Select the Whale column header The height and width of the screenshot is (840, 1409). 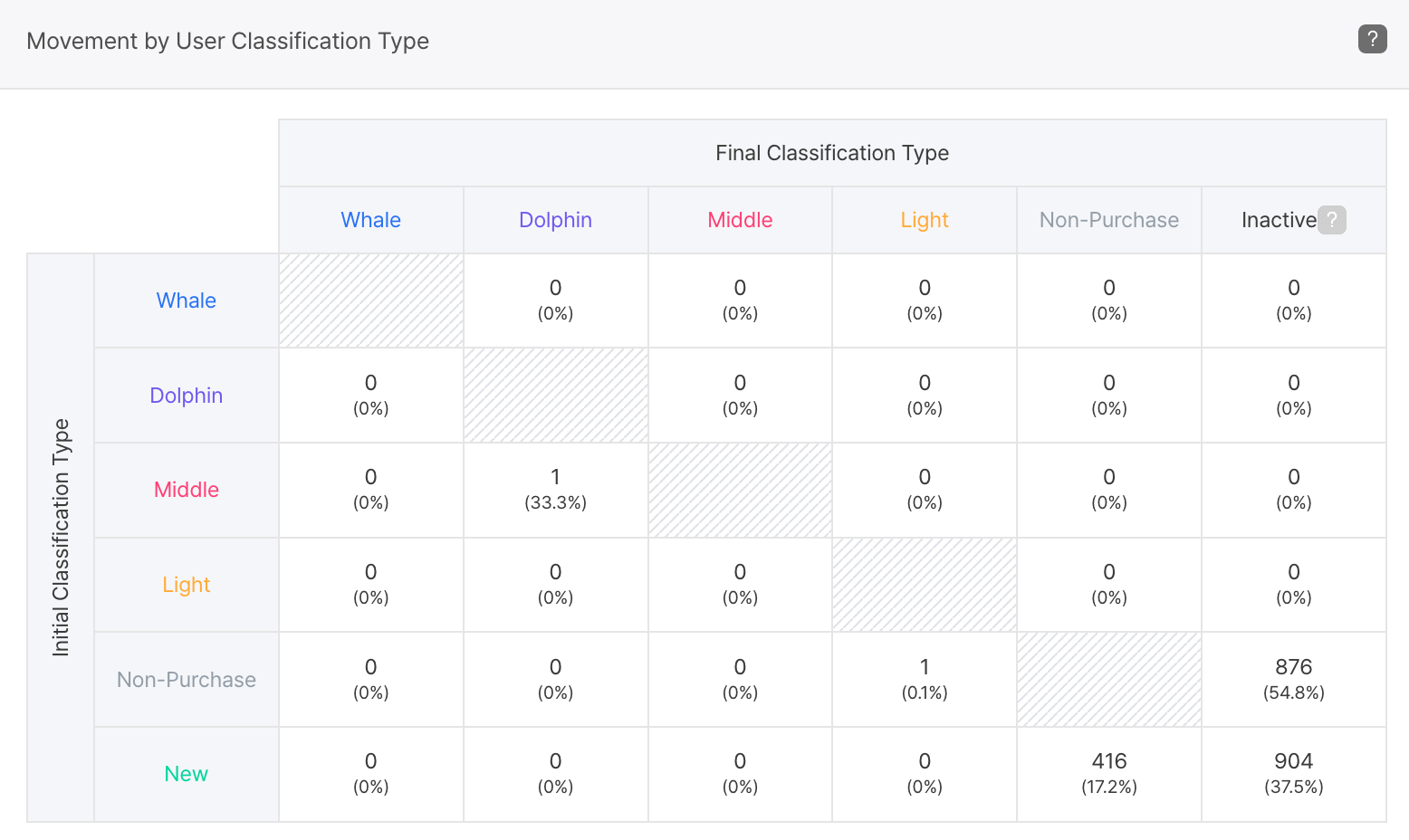coord(370,220)
